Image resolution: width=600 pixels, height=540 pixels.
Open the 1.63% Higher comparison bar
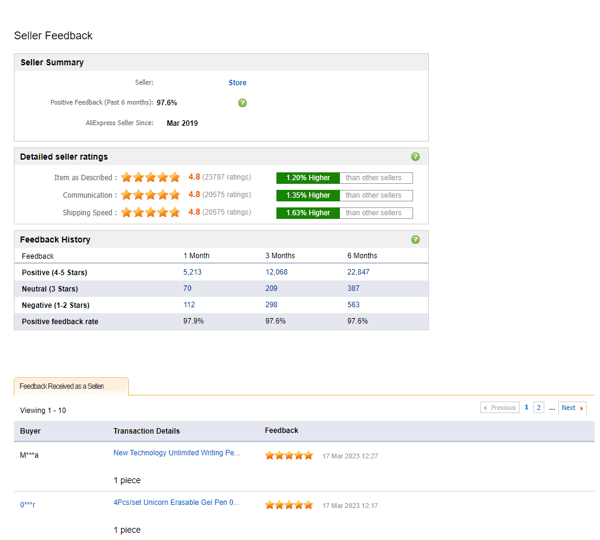pos(344,213)
